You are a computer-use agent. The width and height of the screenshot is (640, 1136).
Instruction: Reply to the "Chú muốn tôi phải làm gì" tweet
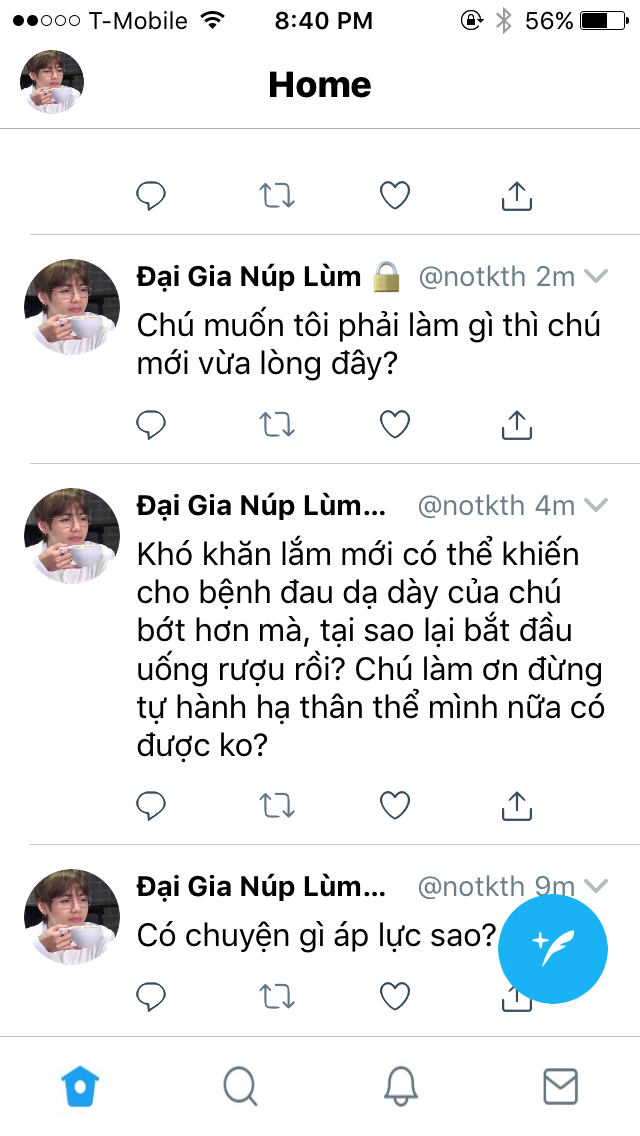tap(150, 425)
